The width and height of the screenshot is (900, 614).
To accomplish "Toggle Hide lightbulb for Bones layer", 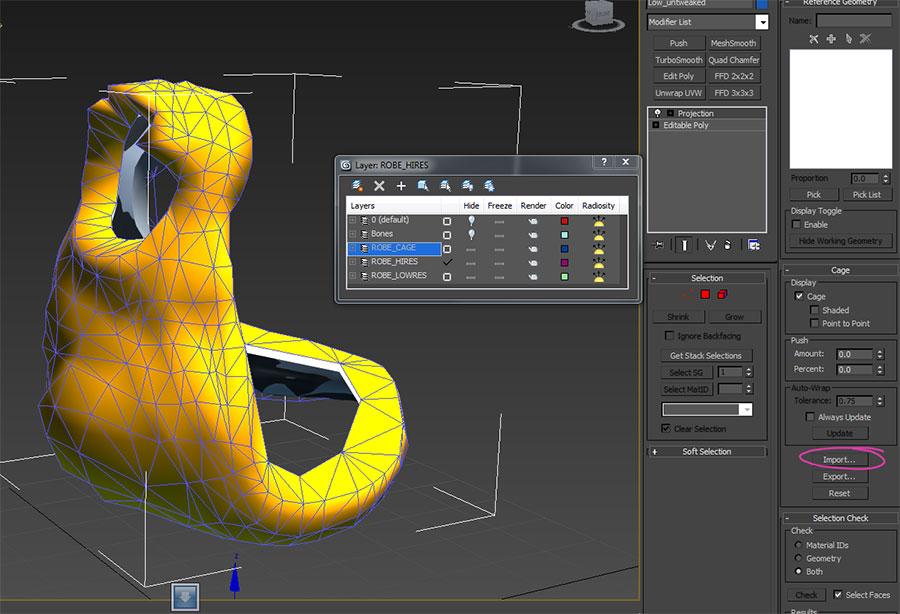I will pyautogui.click(x=471, y=234).
